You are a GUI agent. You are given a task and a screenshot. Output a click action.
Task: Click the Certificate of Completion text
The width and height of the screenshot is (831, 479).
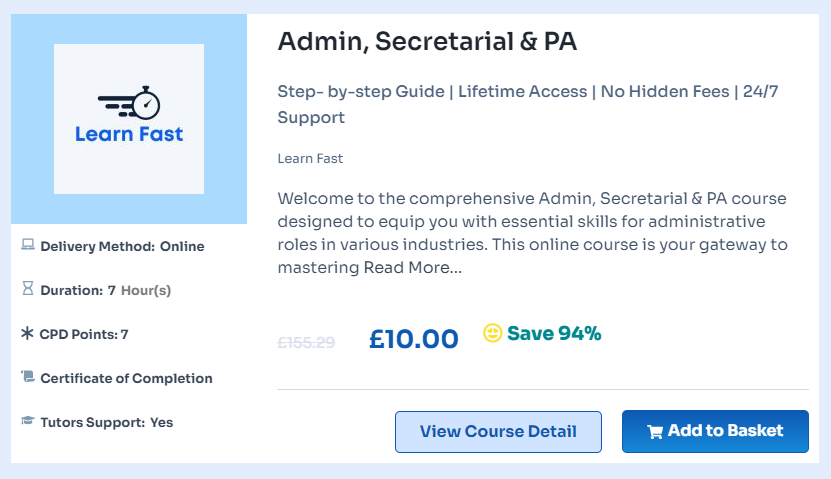tap(126, 378)
